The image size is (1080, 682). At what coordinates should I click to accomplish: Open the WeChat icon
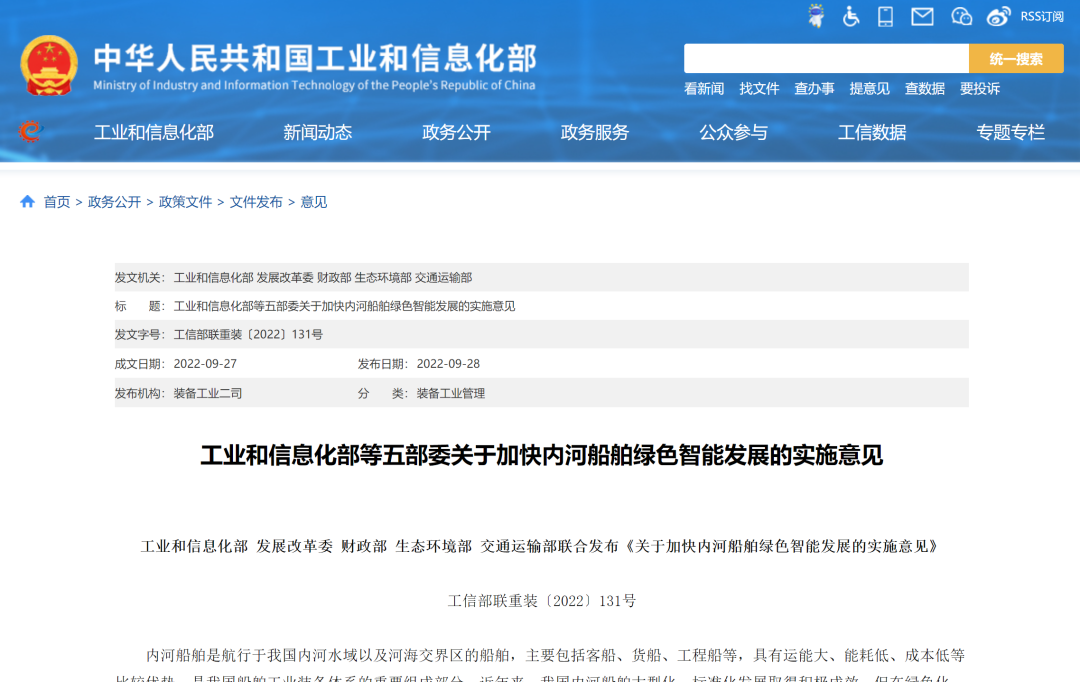[x=961, y=17]
